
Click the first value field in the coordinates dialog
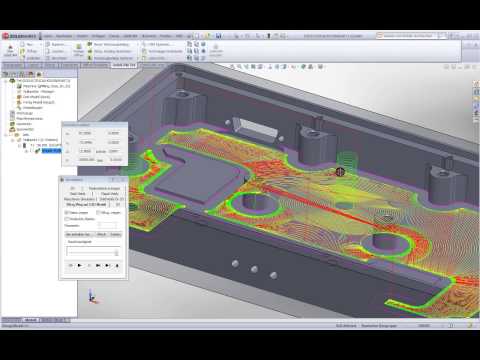(x=85, y=133)
